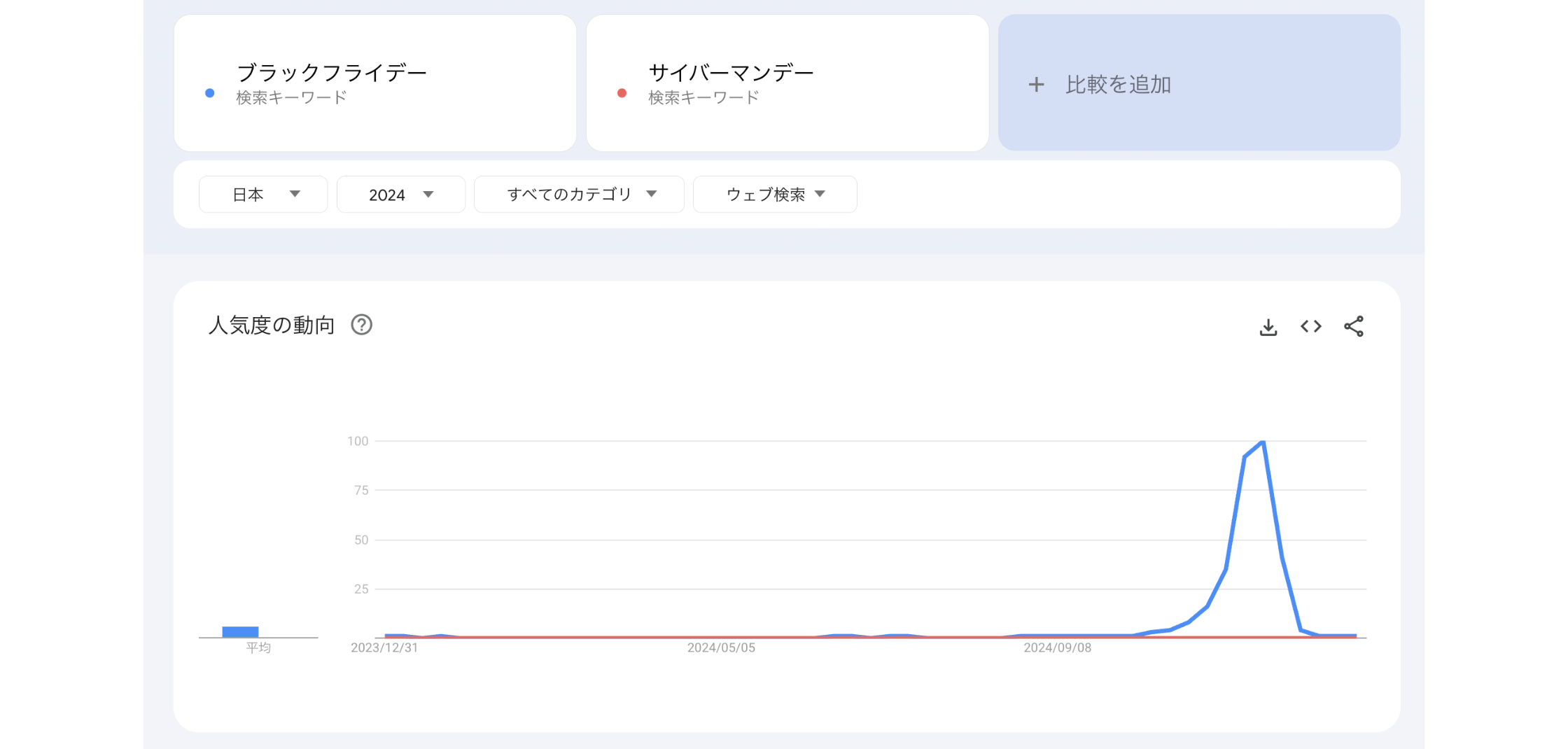1568x749 pixels.
Task: Click the plus icon to add a comparison
Action: tap(1036, 84)
